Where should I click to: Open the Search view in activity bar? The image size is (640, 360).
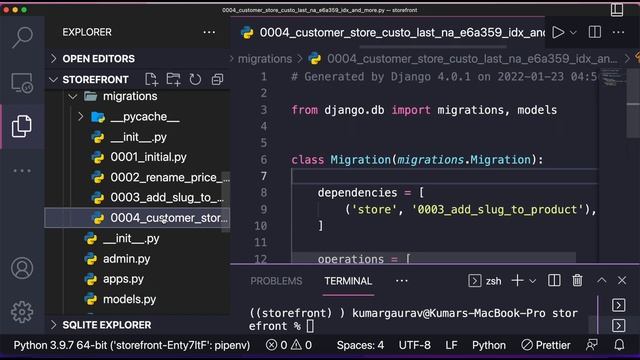pyautogui.click(x=22, y=38)
